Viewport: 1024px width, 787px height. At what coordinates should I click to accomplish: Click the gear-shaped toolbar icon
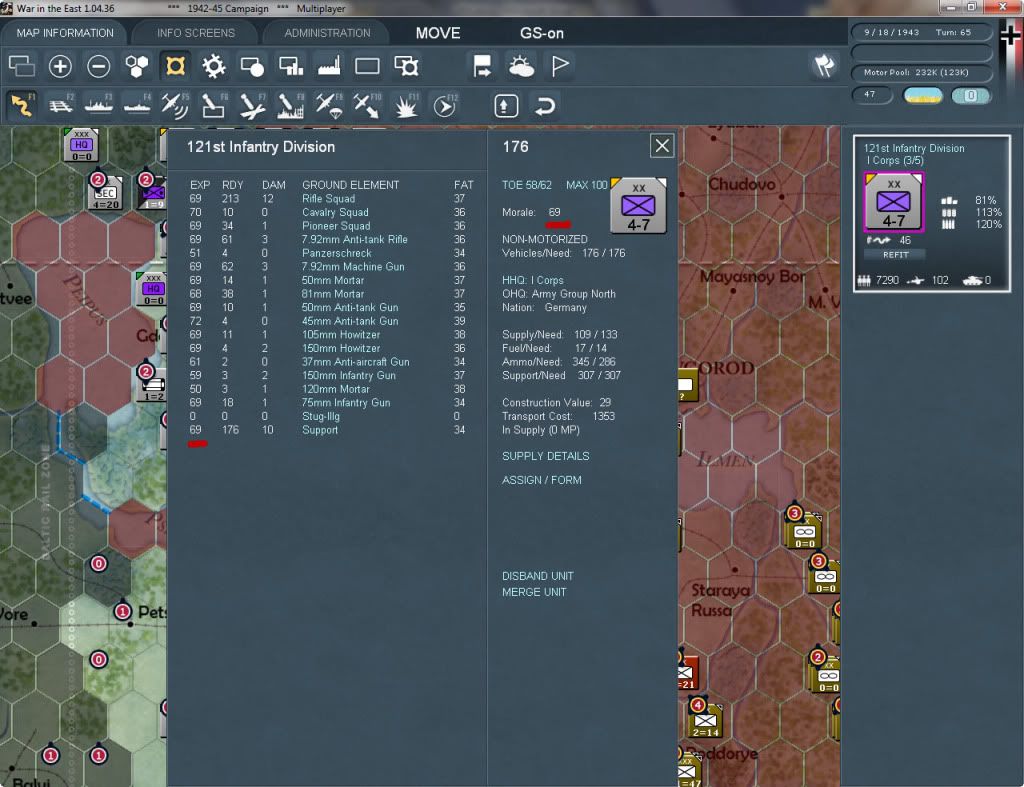214,66
